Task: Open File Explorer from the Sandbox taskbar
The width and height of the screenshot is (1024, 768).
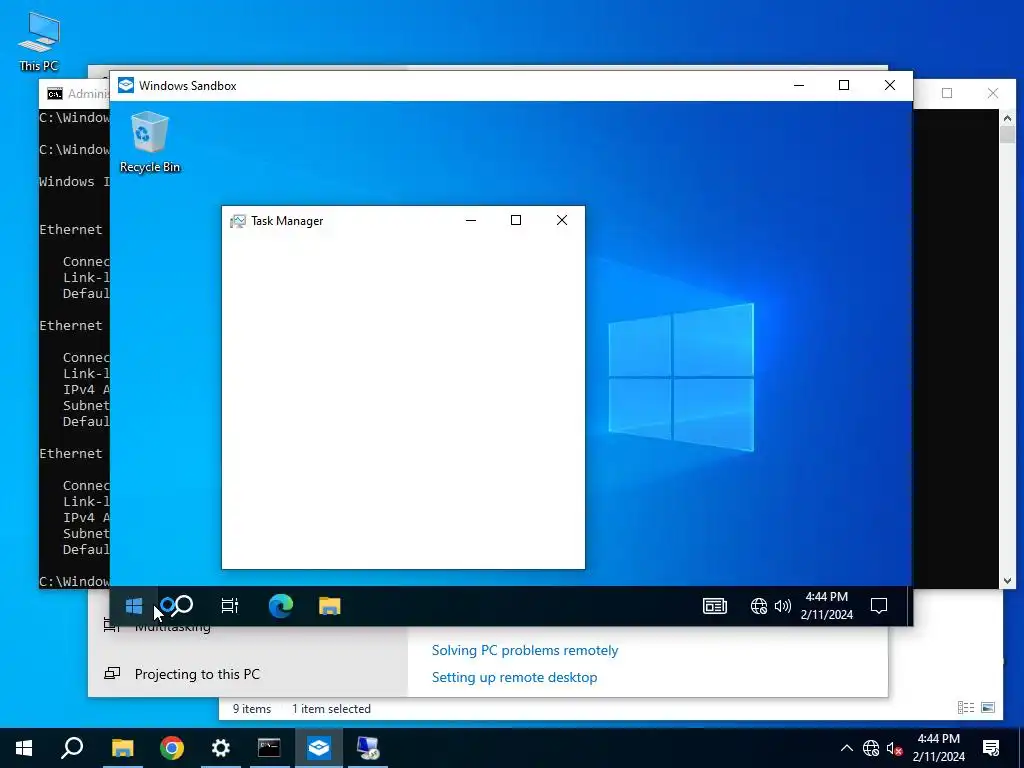Action: pyautogui.click(x=330, y=606)
